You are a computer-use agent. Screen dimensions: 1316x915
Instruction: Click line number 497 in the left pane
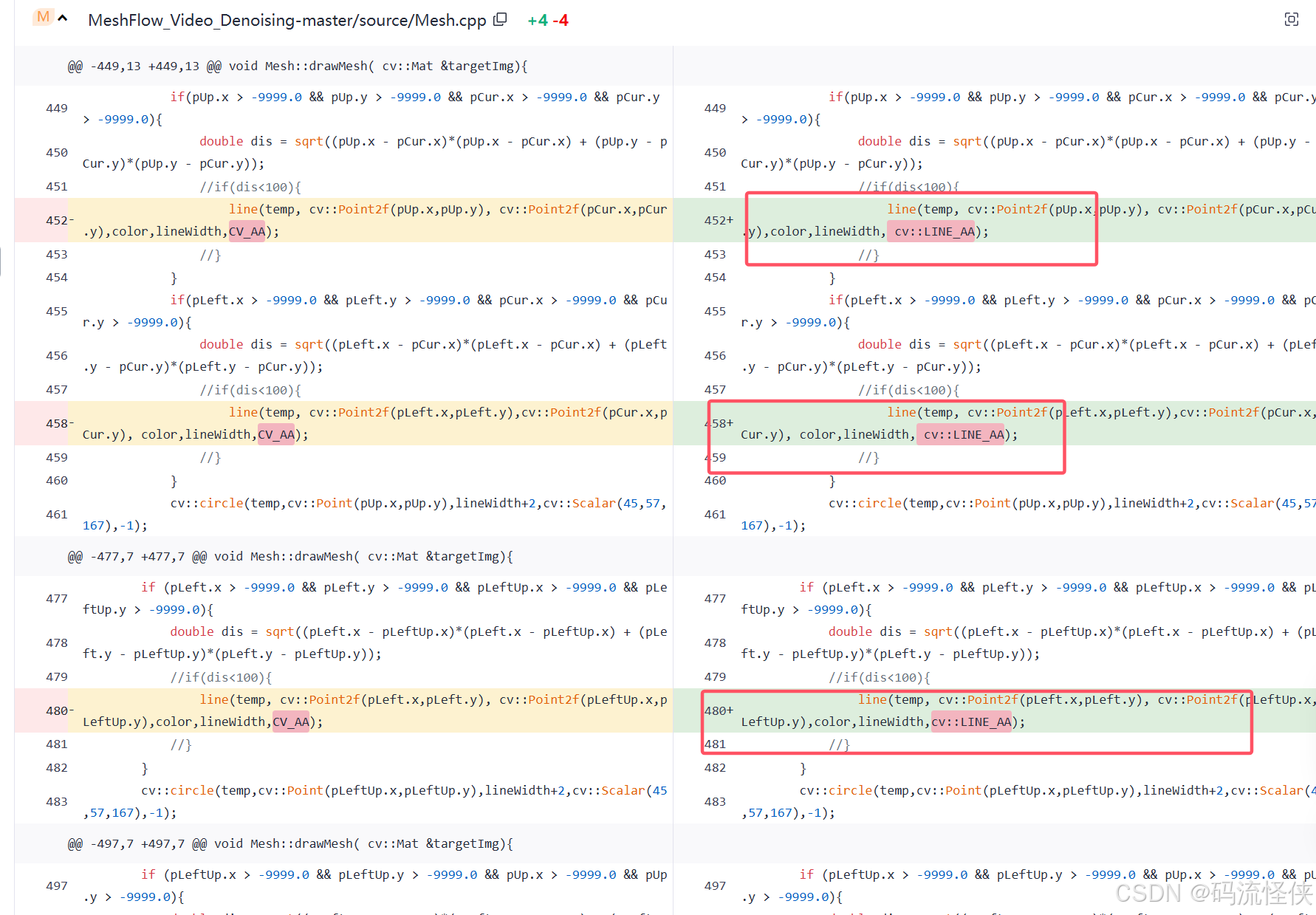click(57, 885)
